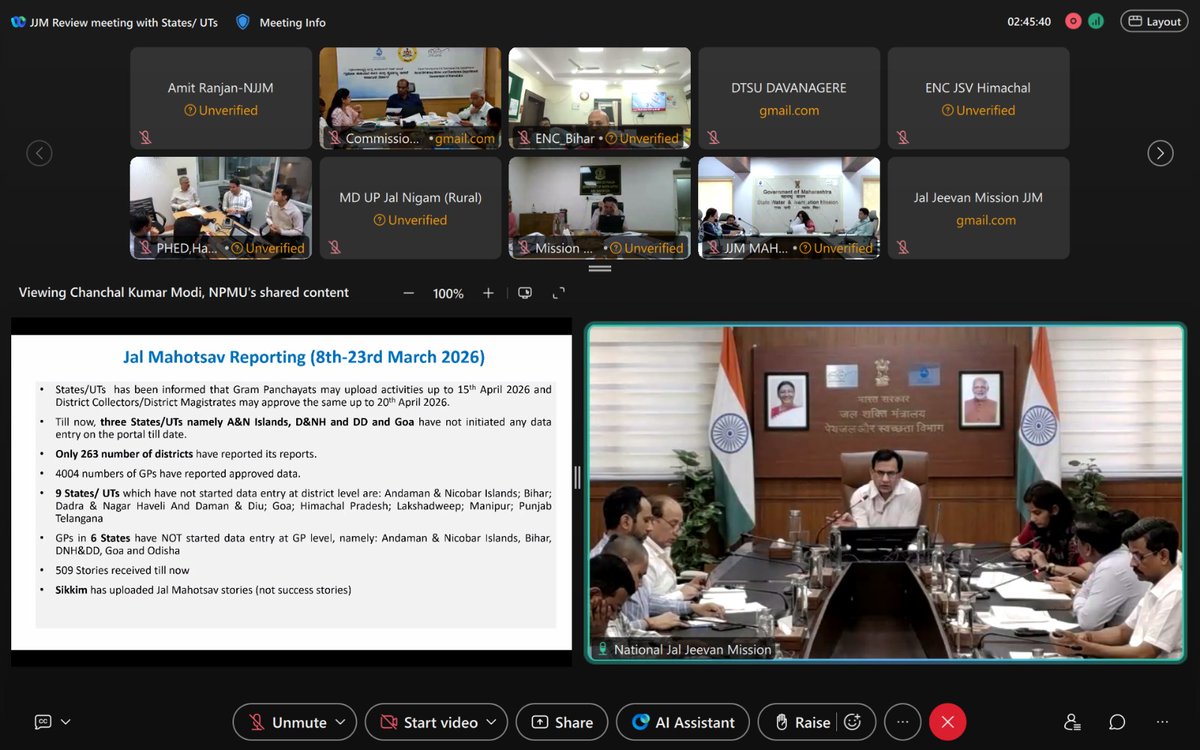Open the AI Assistant
The height and width of the screenshot is (750, 1200).
[x=682, y=722]
